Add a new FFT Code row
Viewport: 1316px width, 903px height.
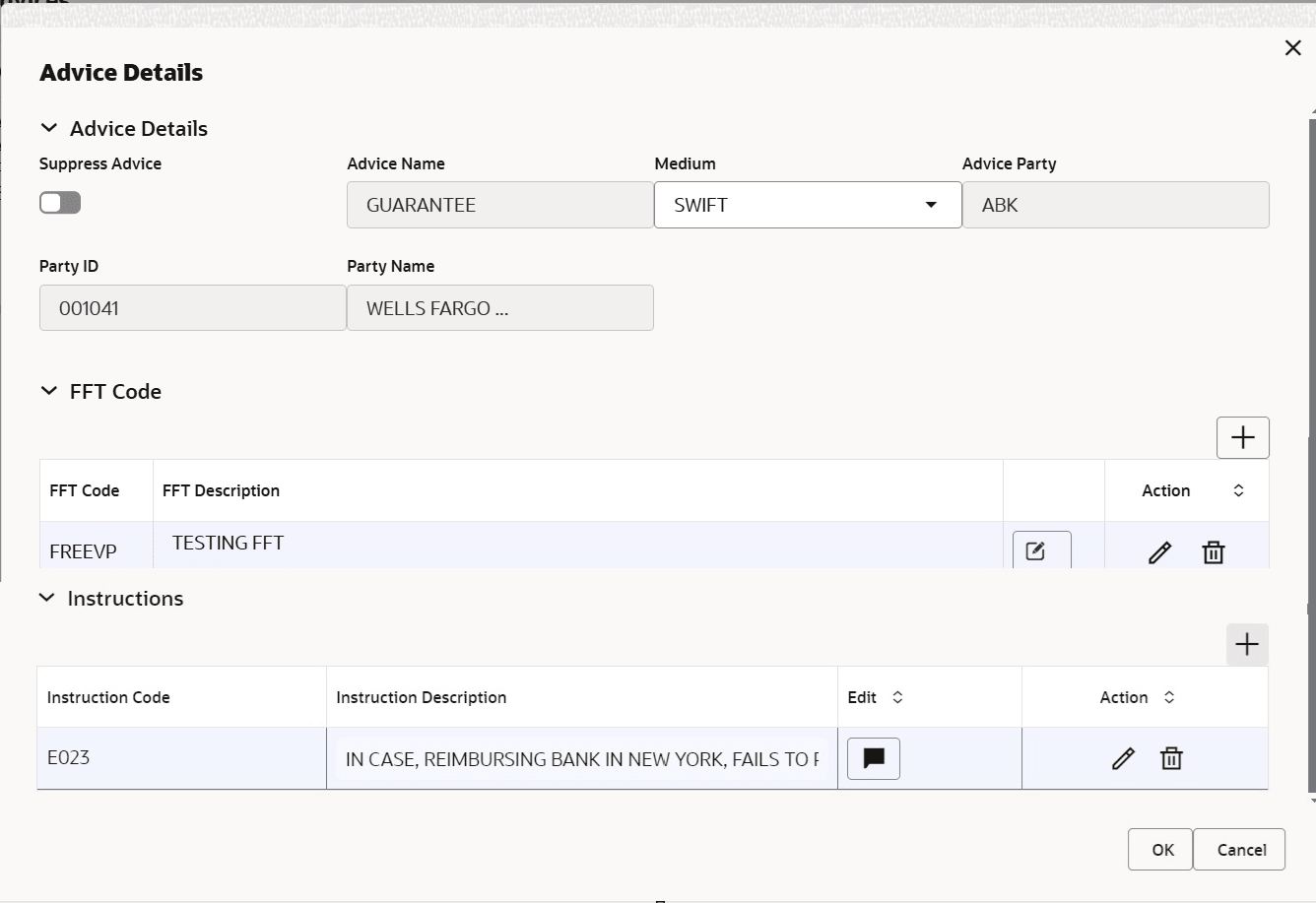click(1242, 437)
